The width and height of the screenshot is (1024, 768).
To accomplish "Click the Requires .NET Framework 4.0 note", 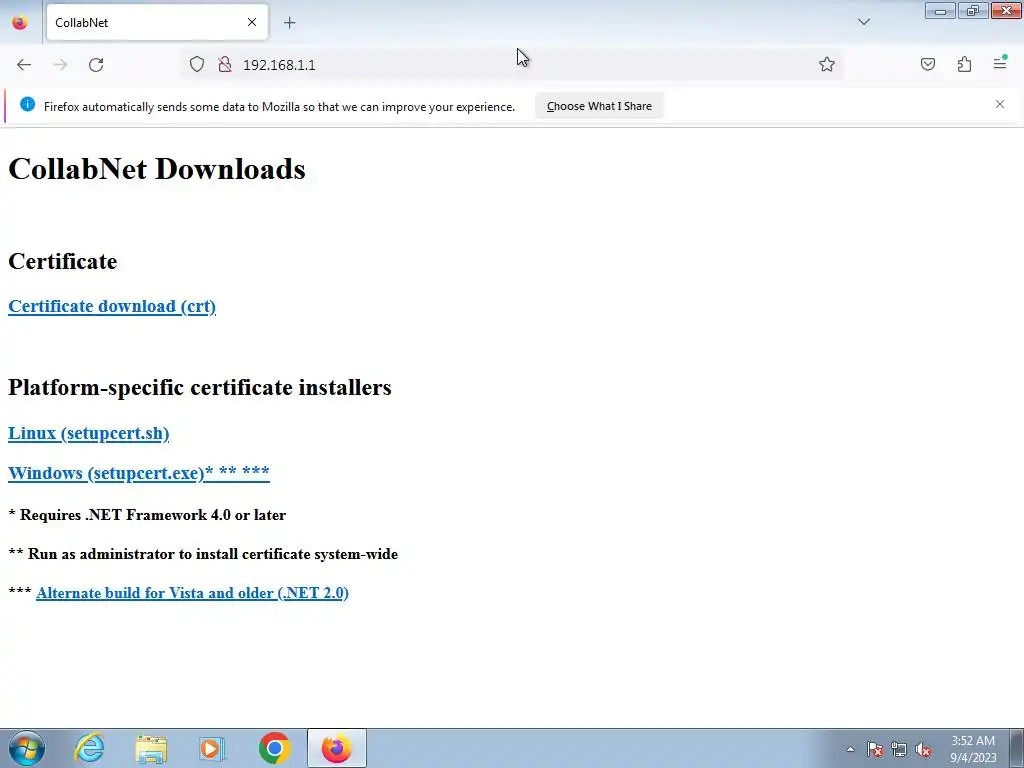I will tap(147, 515).
